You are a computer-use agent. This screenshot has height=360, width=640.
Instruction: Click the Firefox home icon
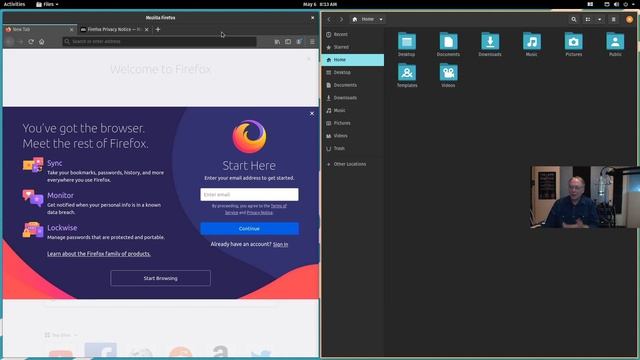coord(42,42)
